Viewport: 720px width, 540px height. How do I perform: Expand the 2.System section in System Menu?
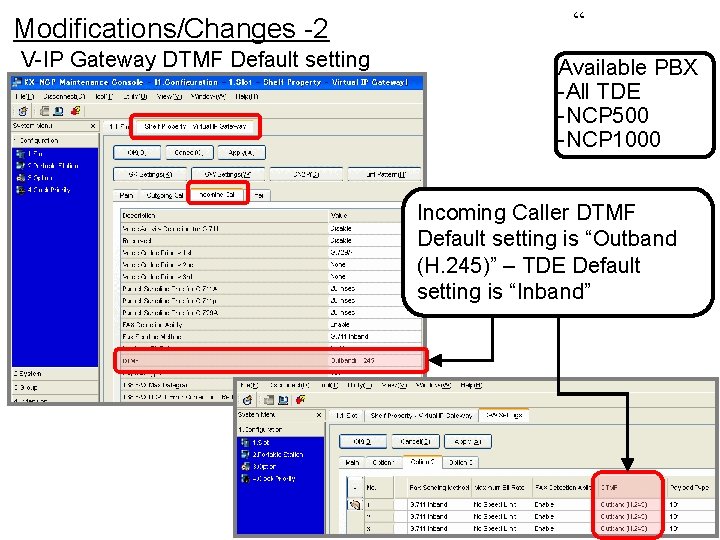[x=55, y=374]
